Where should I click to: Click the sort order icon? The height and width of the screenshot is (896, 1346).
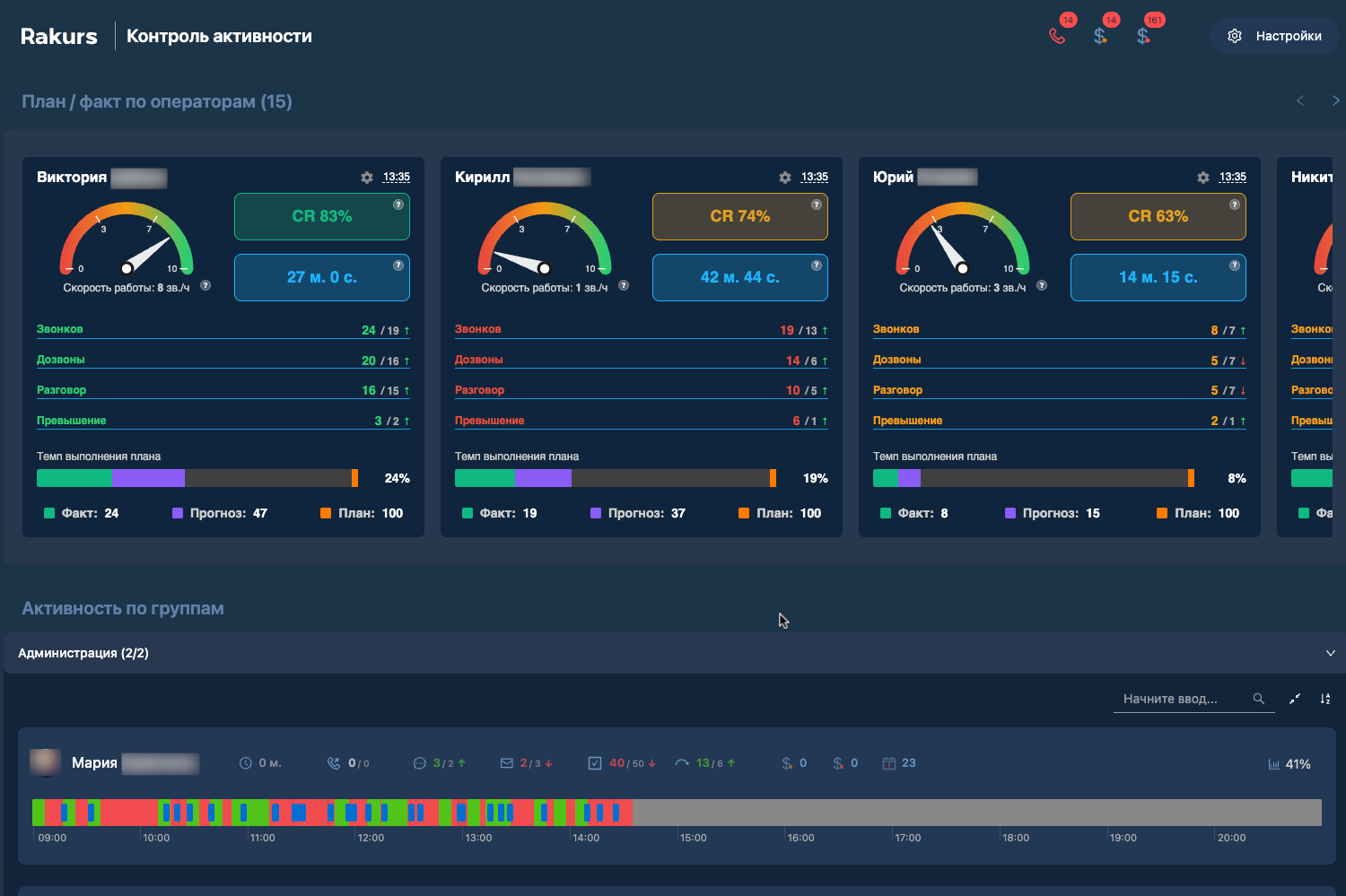click(x=1325, y=699)
